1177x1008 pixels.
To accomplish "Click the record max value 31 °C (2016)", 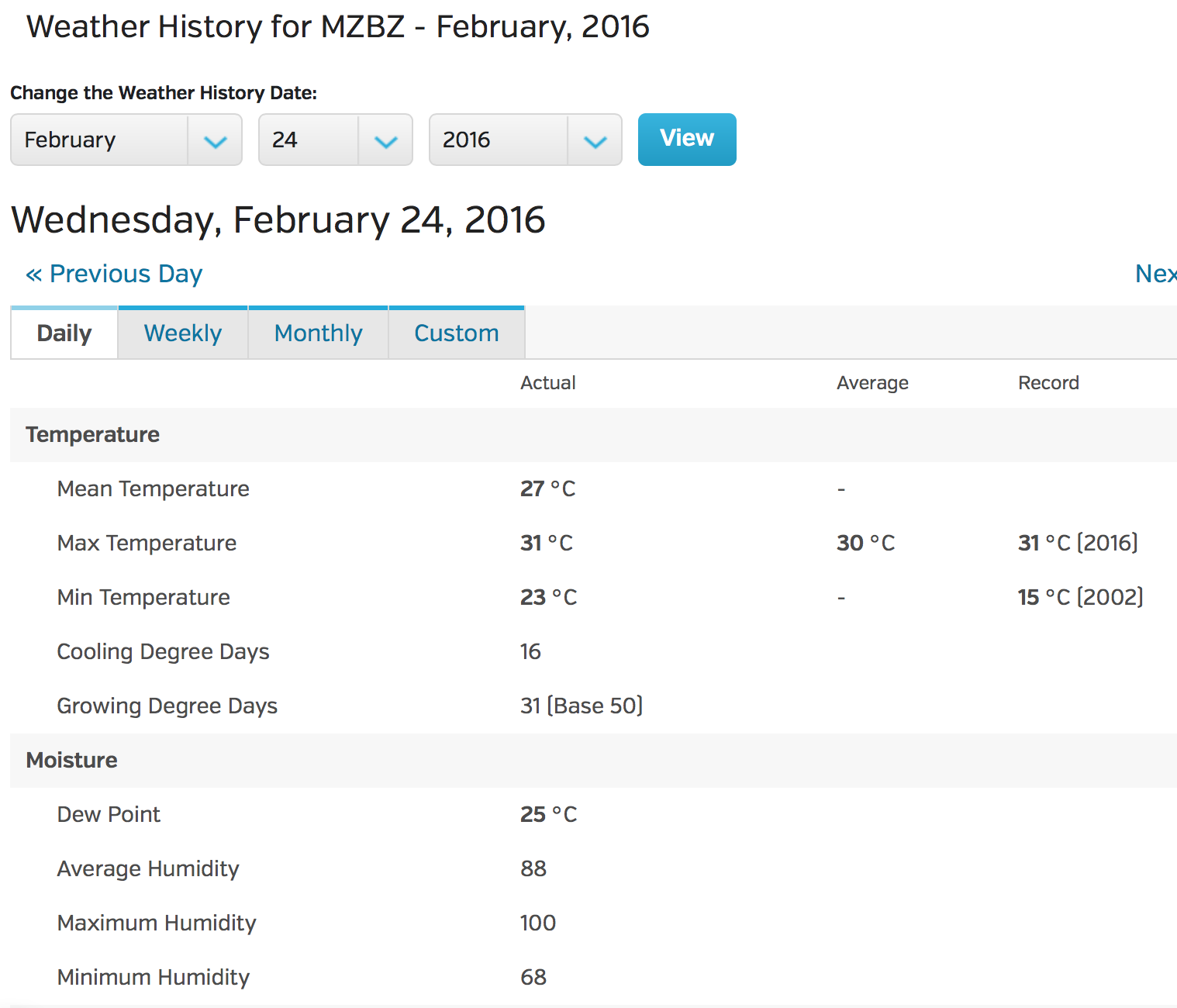I will (1078, 543).
